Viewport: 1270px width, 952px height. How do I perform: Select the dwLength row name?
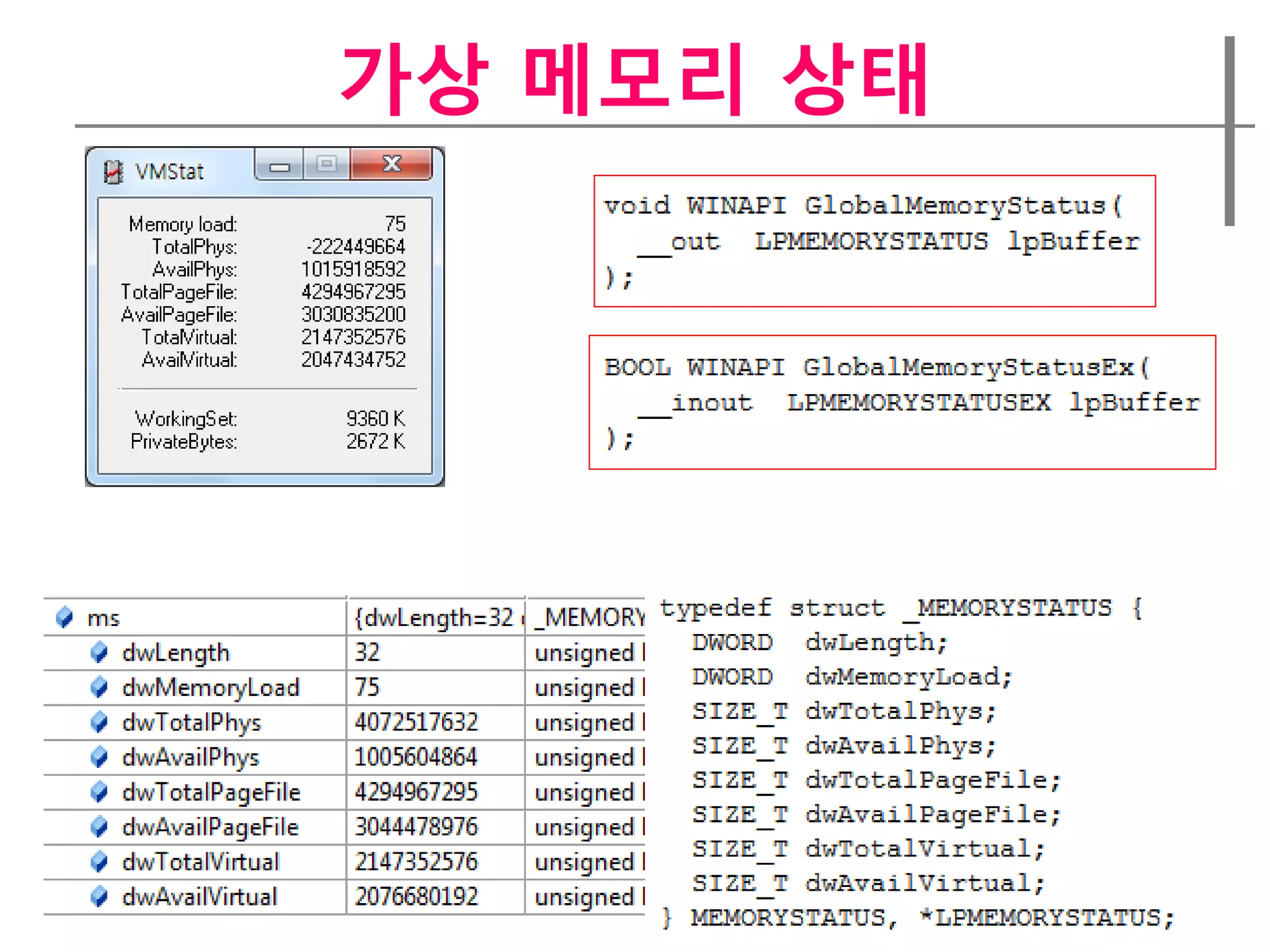click(175, 653)
